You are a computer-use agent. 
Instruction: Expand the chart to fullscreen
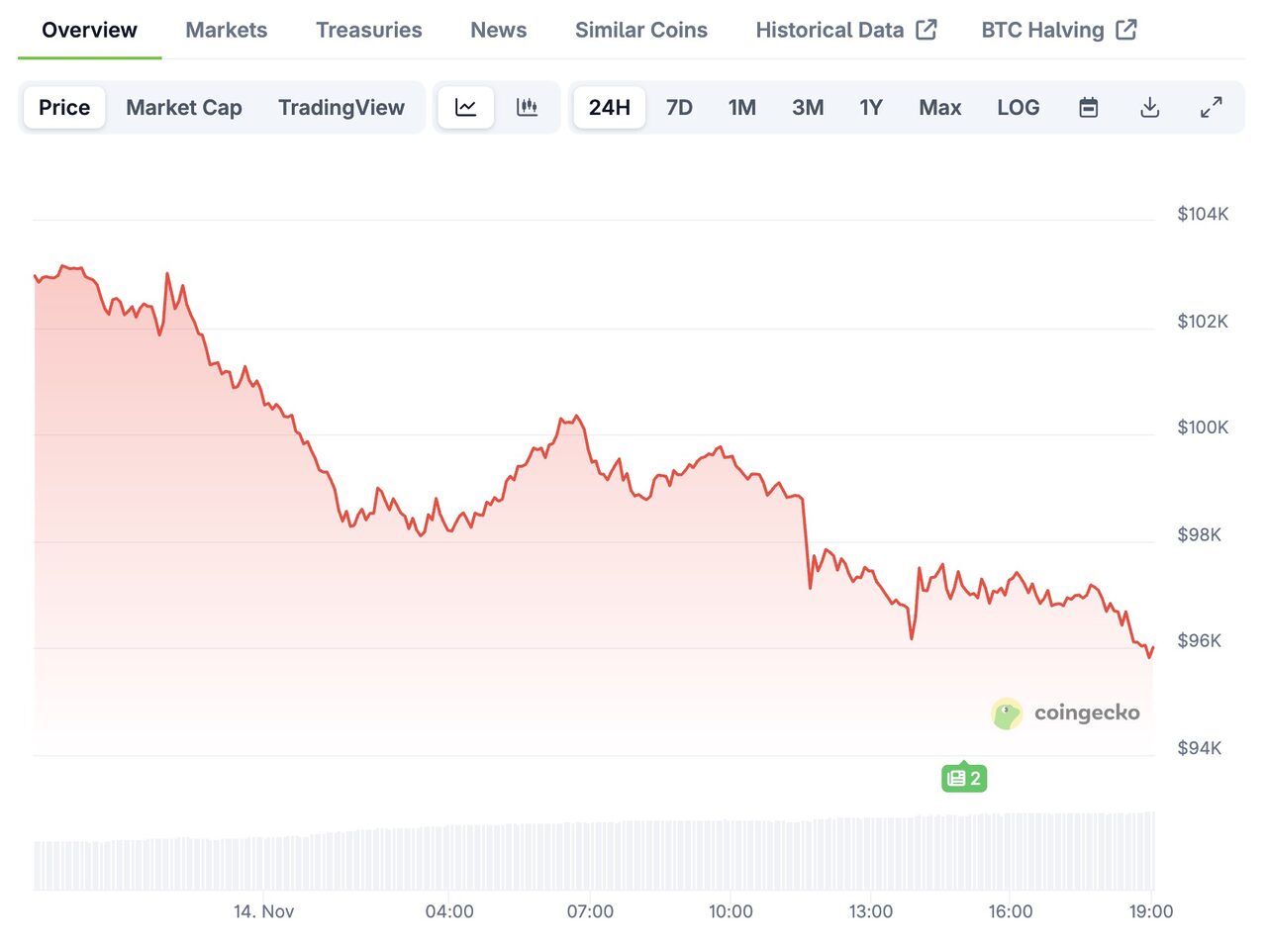point(1211,107)
